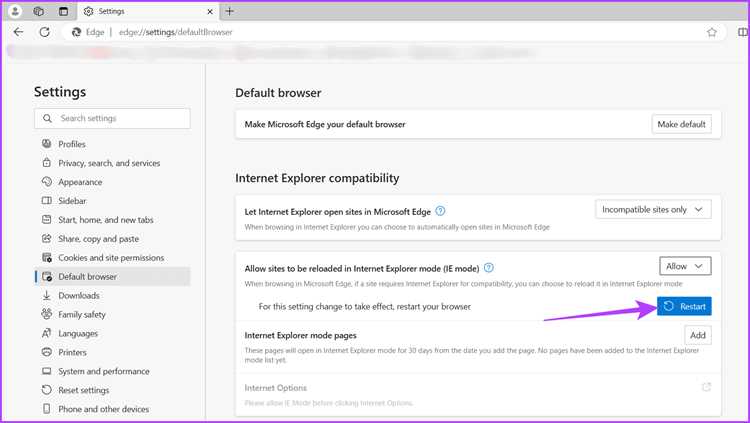Click the Profiles icon
The width and height of the screenshot is (750, 423).
(x=46, y=144)
